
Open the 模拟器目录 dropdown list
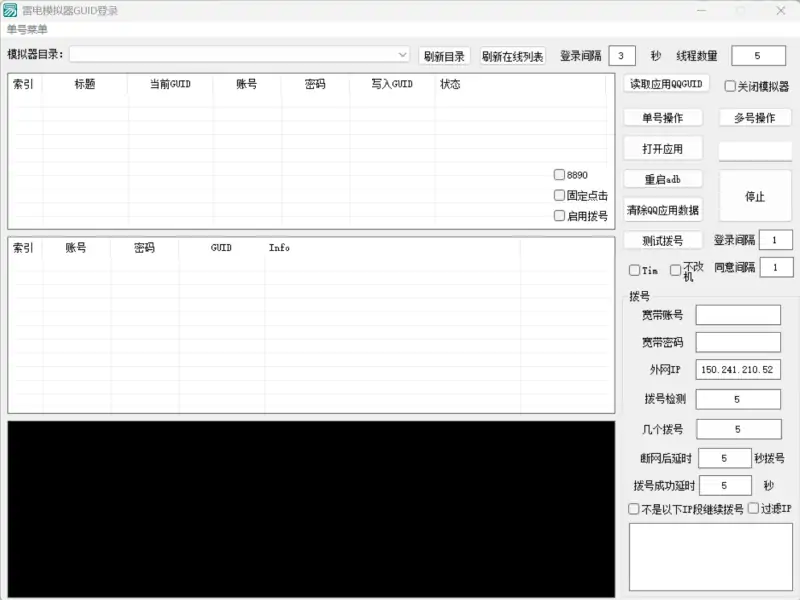[x=401, y=55]
